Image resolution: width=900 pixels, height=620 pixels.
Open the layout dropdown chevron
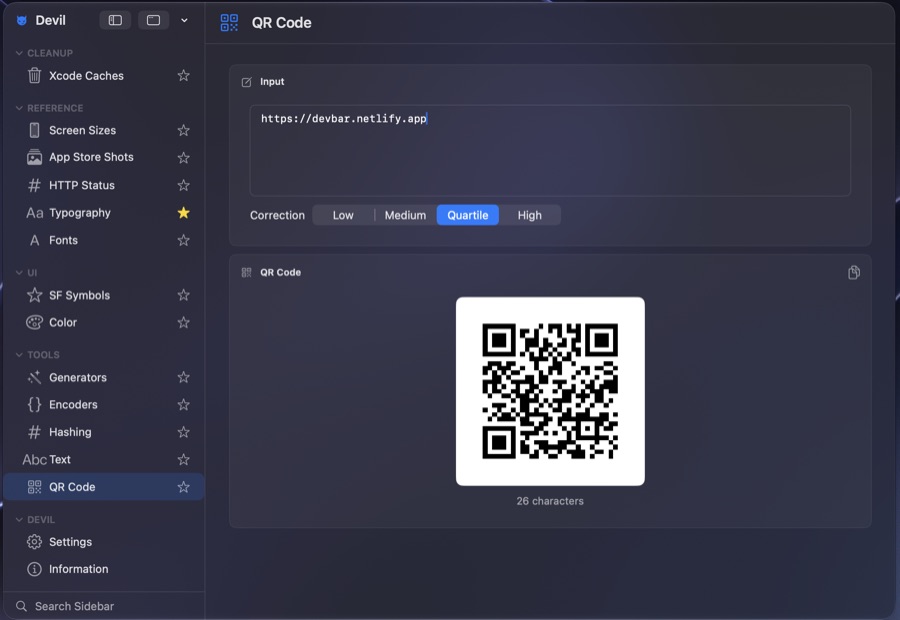click(x=184, y=20)
